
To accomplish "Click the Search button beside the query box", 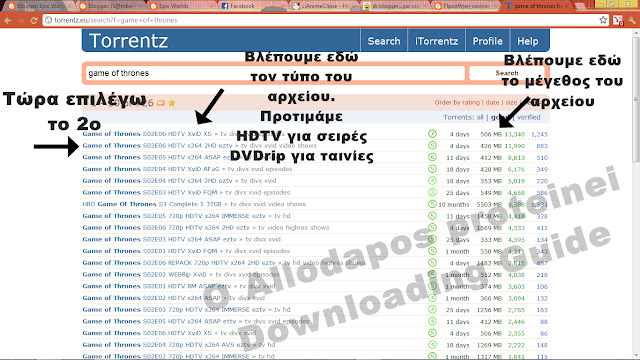I will tap(507, 73).
